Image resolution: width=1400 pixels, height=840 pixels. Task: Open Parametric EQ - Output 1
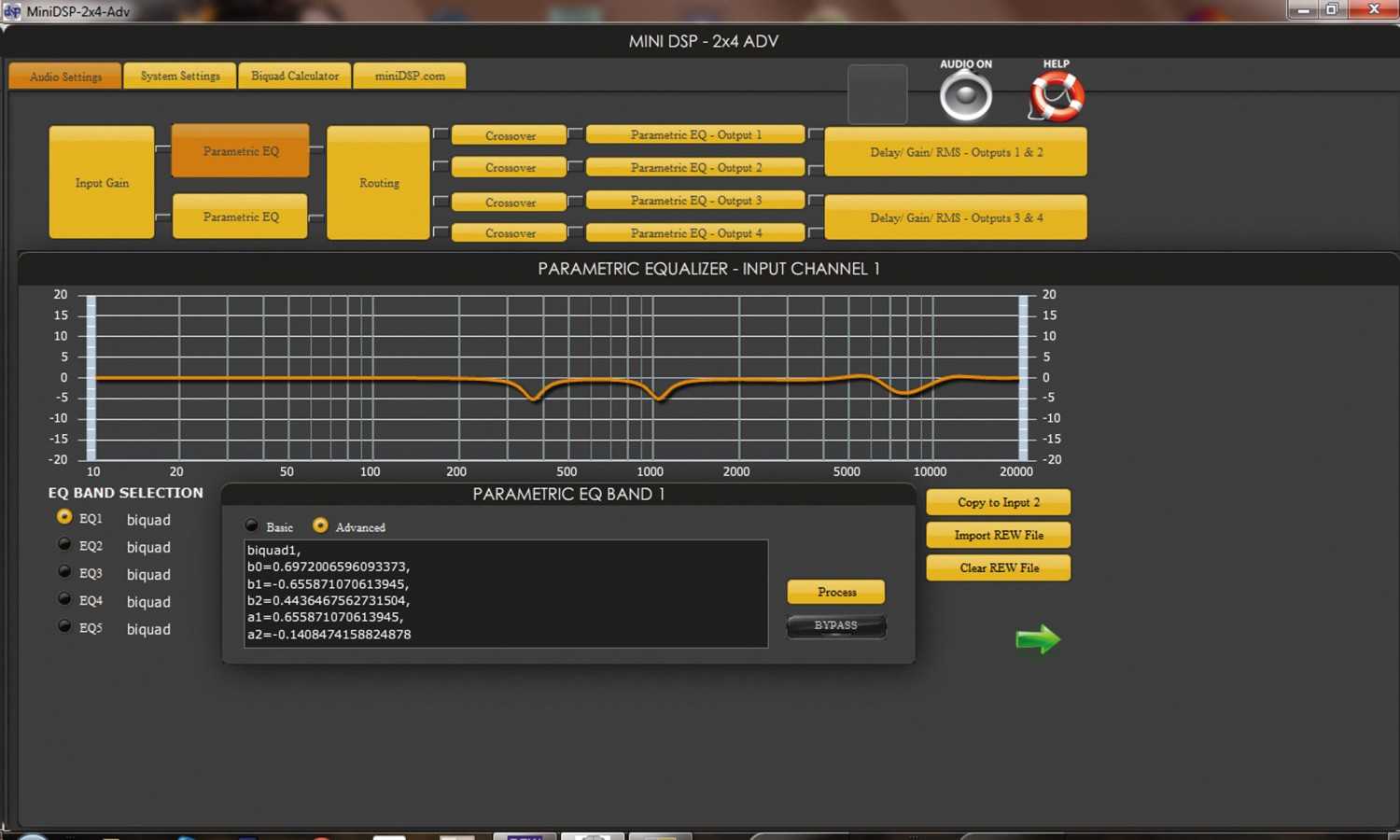695,134
